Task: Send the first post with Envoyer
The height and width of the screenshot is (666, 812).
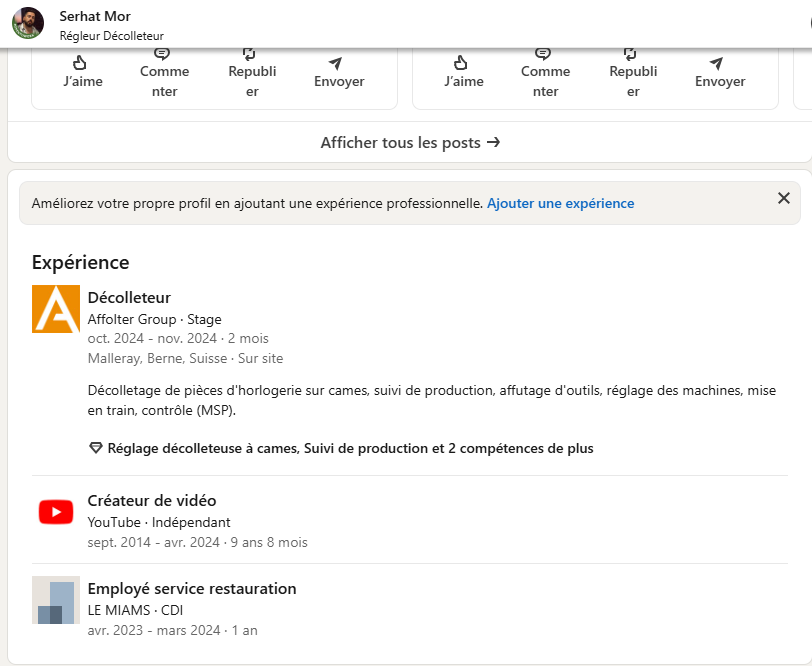Action: (x=339, y=73)
